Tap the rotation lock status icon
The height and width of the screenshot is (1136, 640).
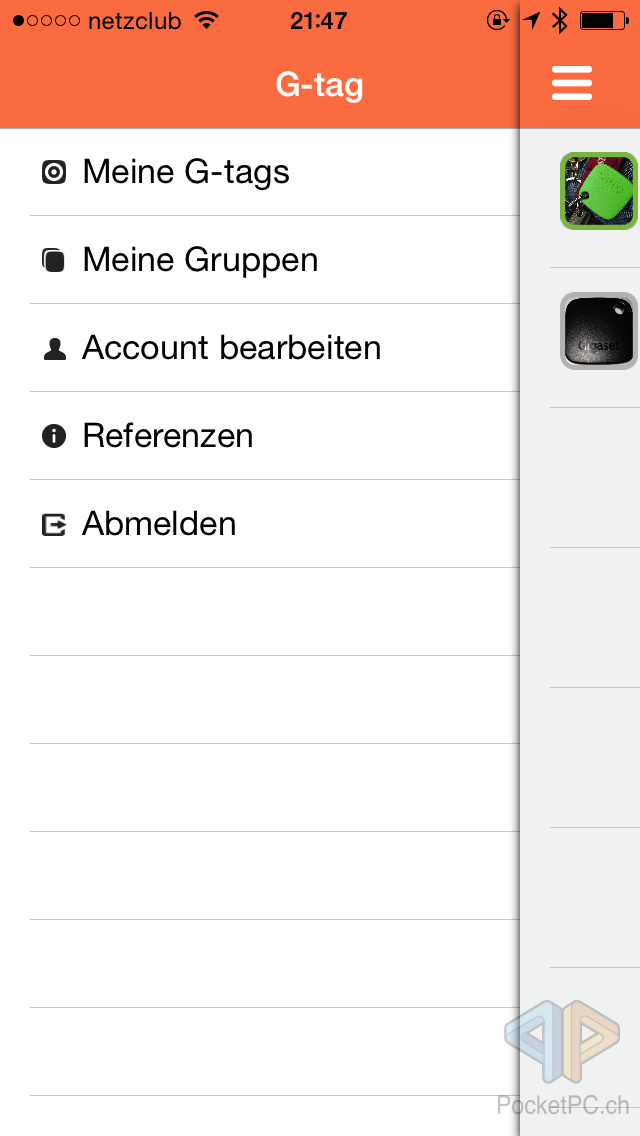[497, 20]
